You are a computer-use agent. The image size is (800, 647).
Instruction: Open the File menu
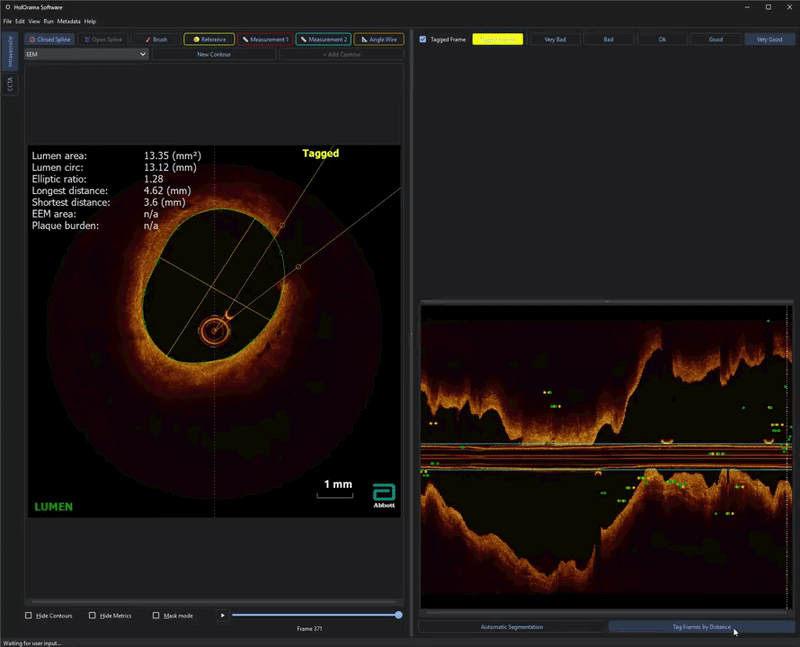click(x=8, y=21)
